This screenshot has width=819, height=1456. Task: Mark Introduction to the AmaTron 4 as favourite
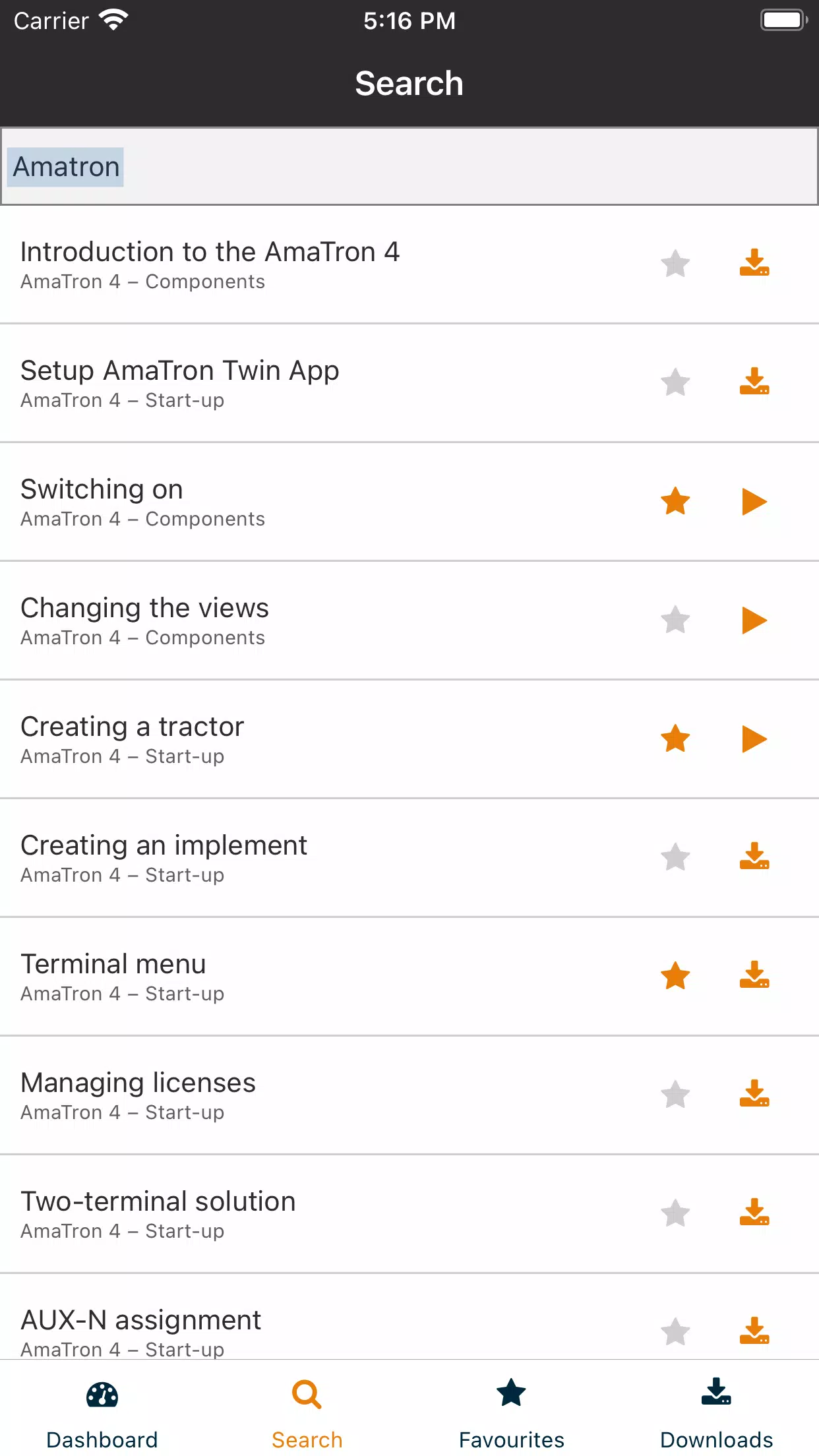click(x=675, y=264)
